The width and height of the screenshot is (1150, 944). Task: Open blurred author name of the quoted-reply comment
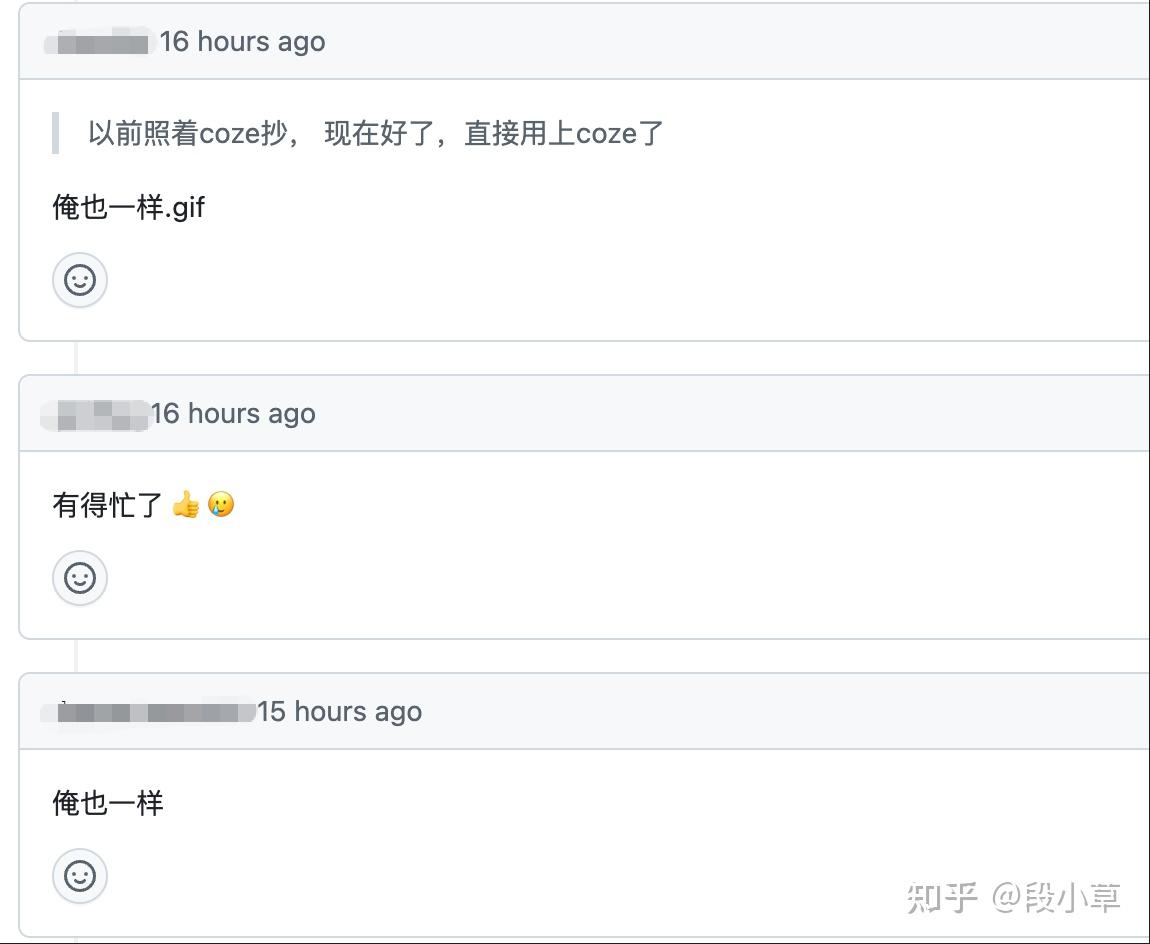pyautogui.click(x=100, y=43)
